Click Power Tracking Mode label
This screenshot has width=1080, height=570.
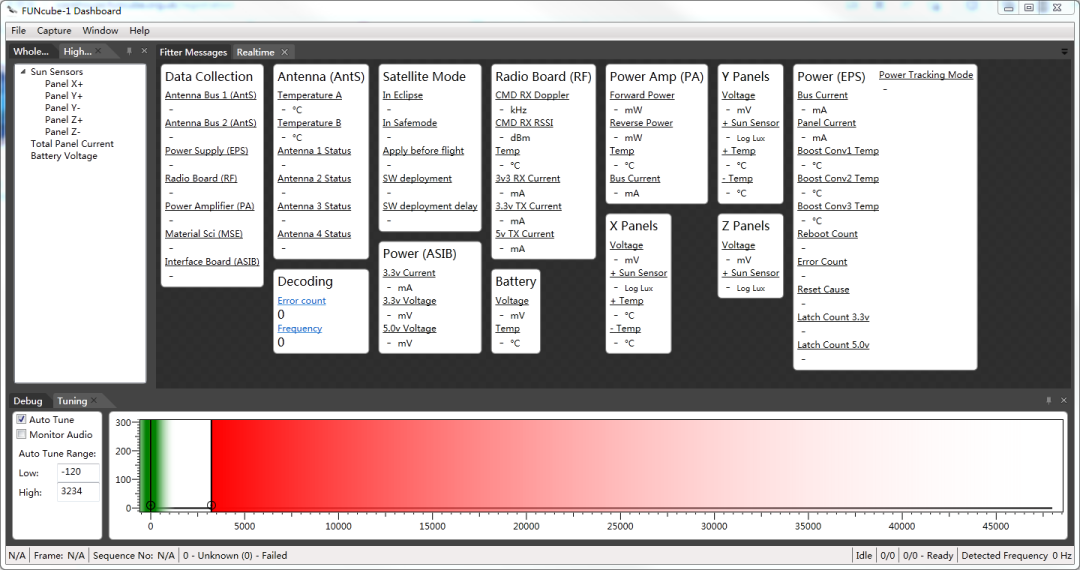pos(926,75)
